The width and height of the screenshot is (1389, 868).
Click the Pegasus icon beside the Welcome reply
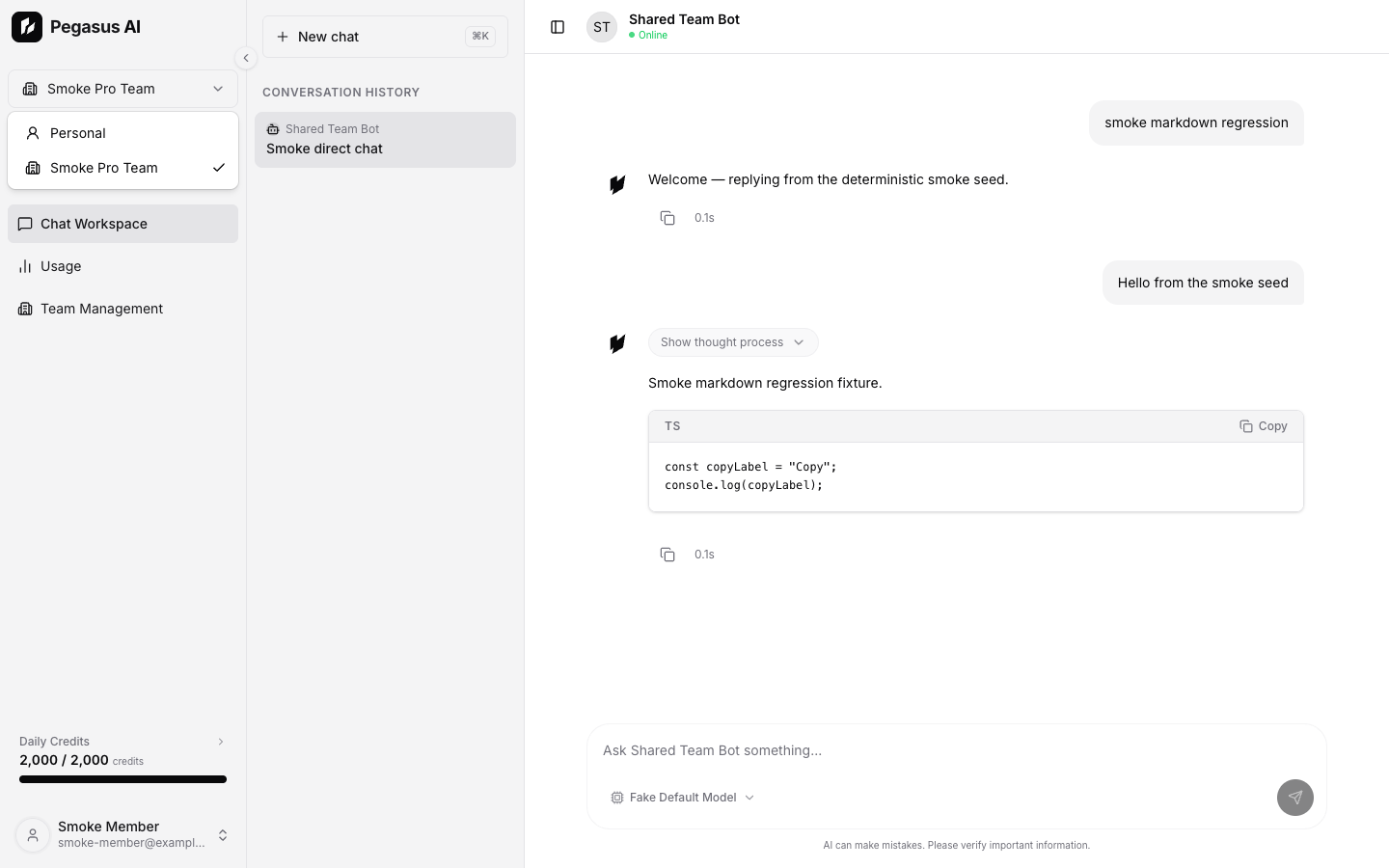point(617,184)
